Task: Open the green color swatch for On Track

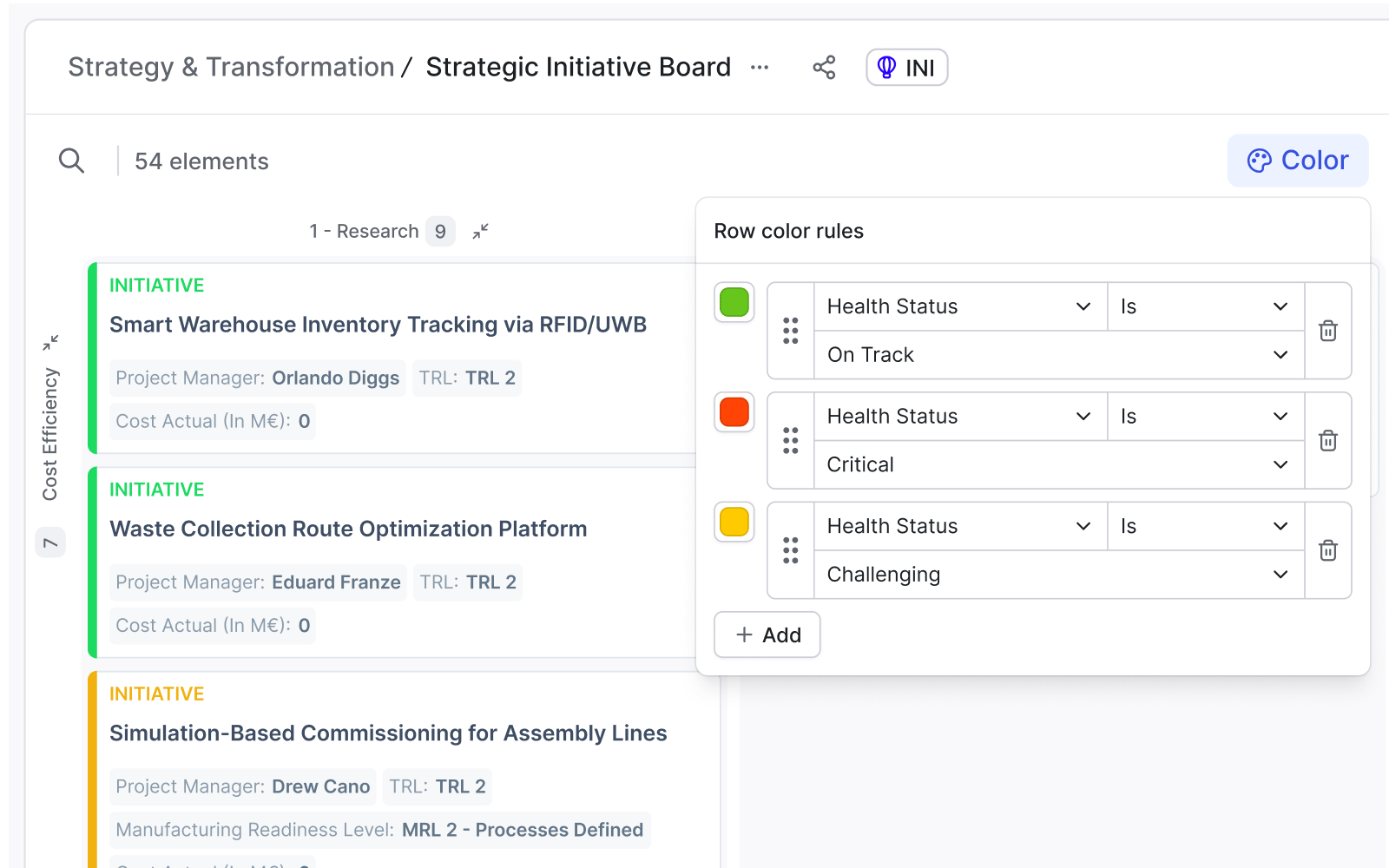Action: [x=734, y=303]
